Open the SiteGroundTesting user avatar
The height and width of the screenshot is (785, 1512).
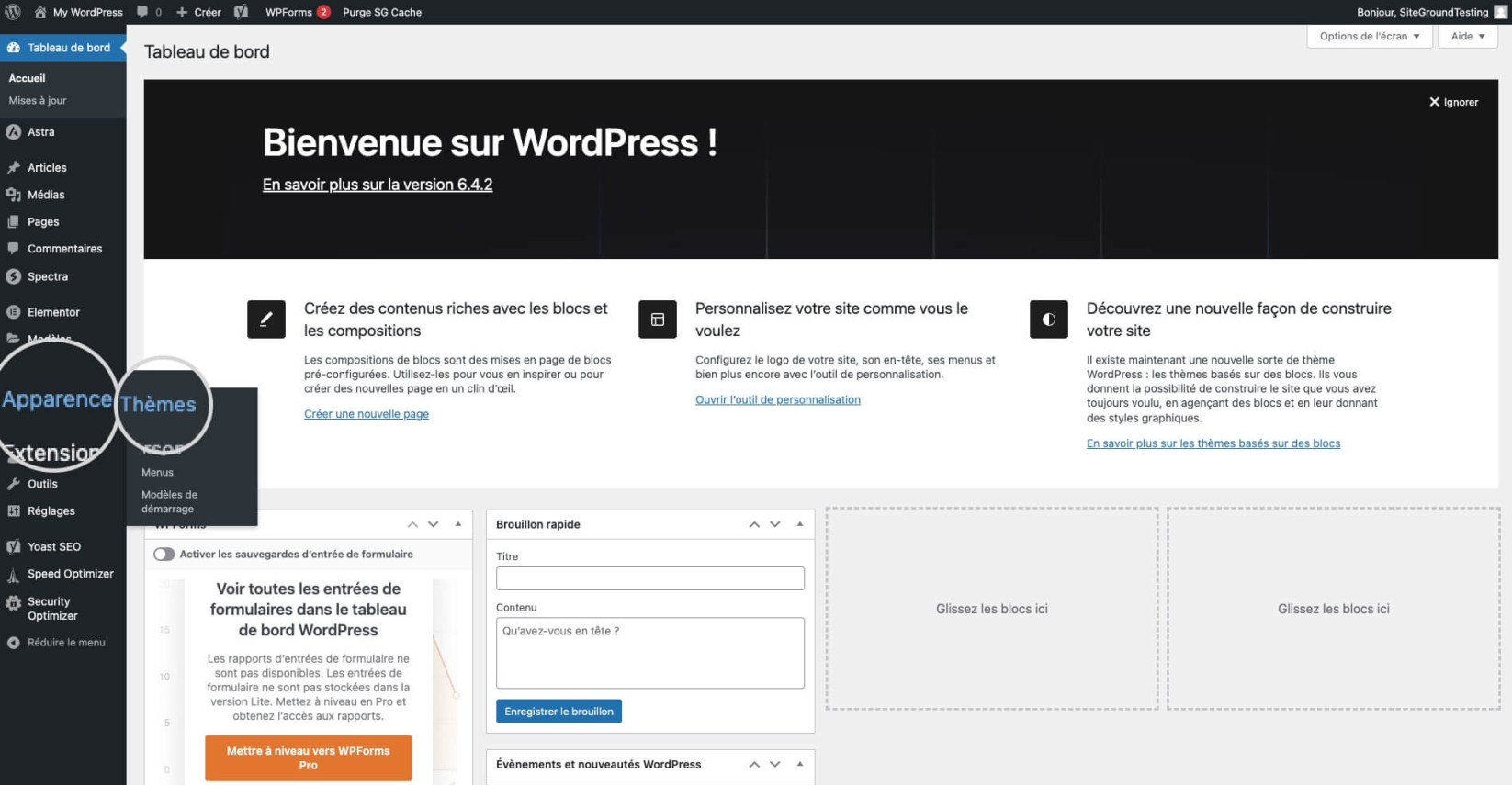pos(1501,12)
